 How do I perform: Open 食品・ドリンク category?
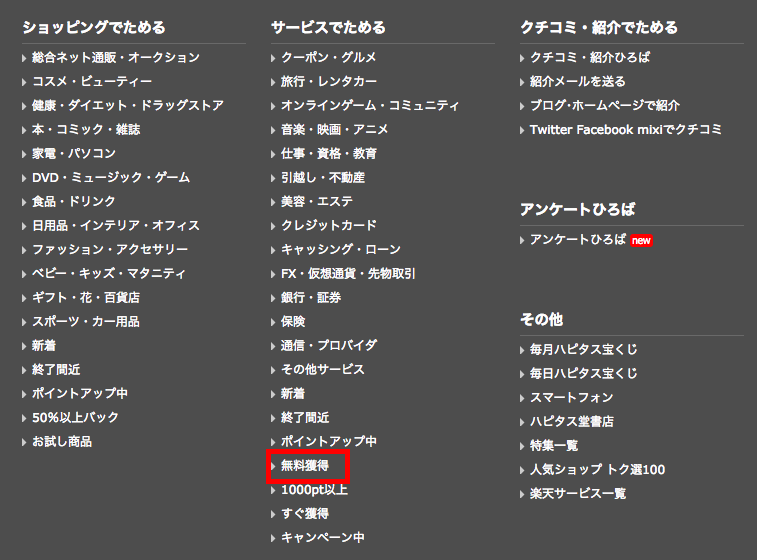pyautogui.click(x=74, y=201)
